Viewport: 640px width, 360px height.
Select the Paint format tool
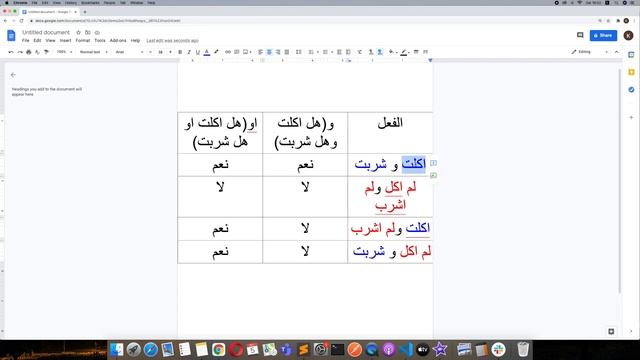coord(47,52)
